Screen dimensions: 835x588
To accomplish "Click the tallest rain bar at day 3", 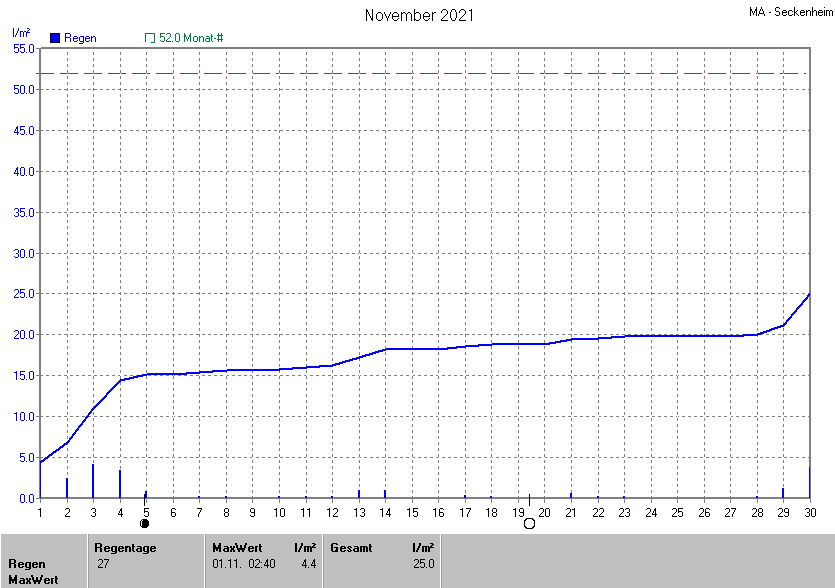I will [x=93, y=481].
